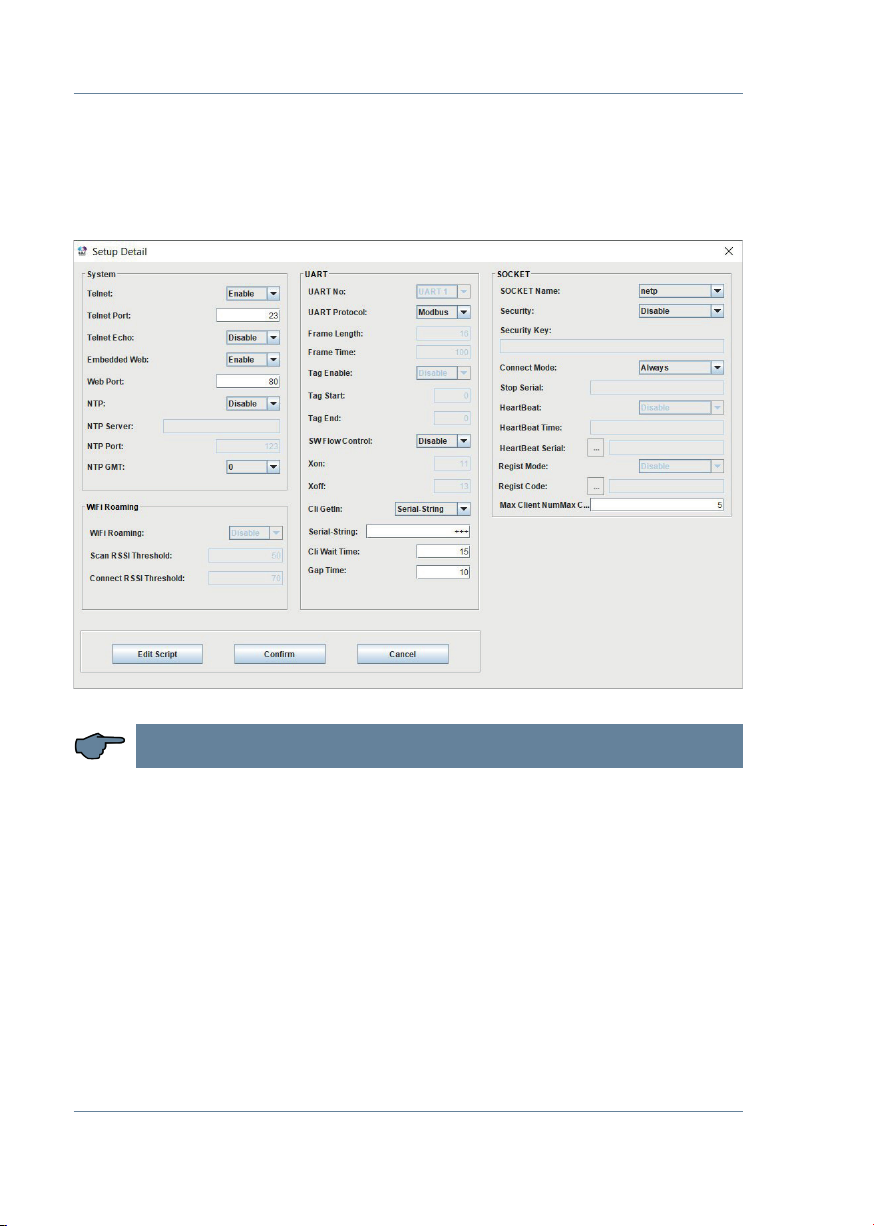Open the UART Protocol Modbus dropdown
Screen dimensions: 874x1226
pyautogui.click(x=443, y=313)
